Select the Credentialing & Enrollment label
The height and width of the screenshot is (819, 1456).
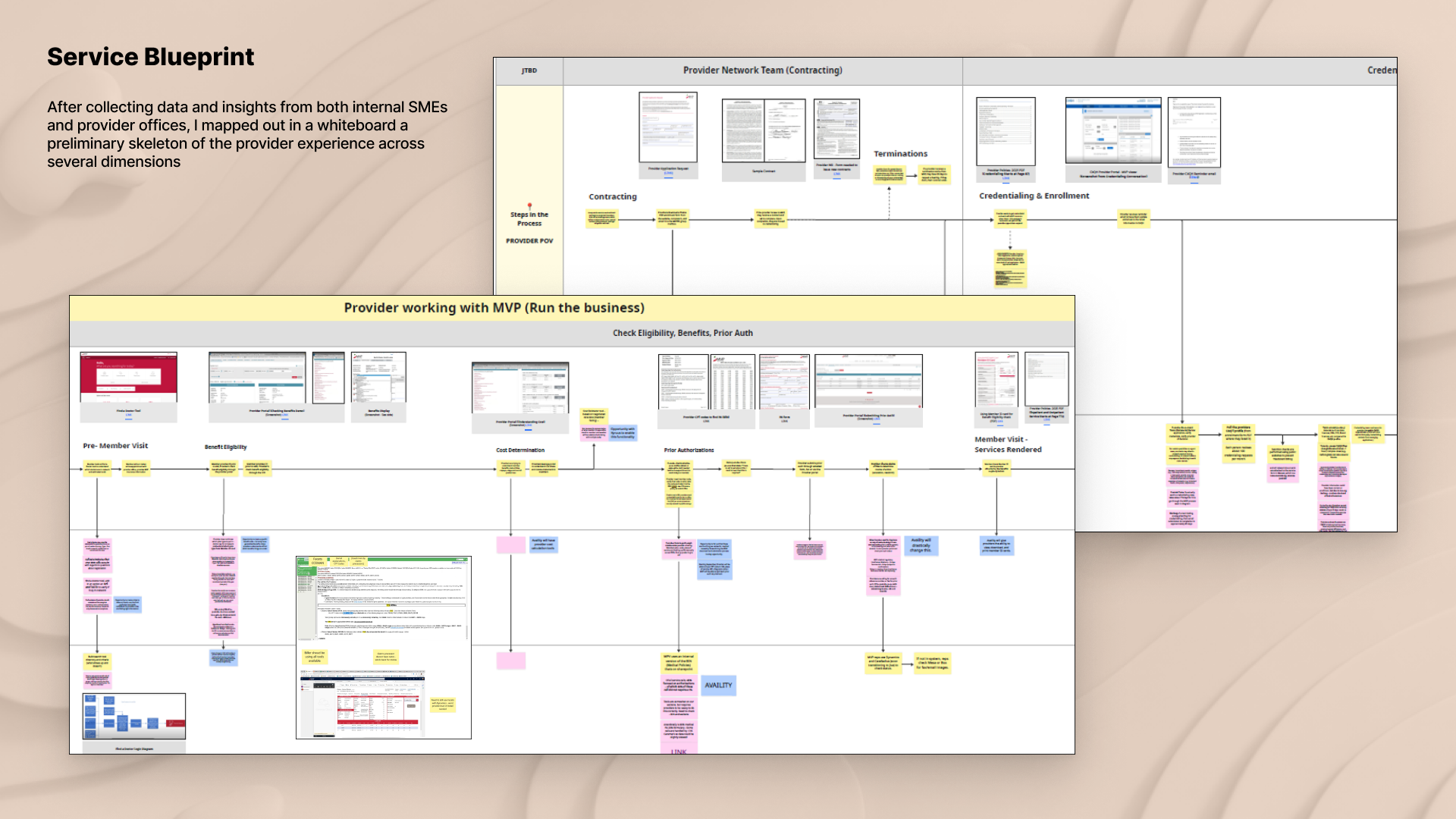pos(1034,196)
